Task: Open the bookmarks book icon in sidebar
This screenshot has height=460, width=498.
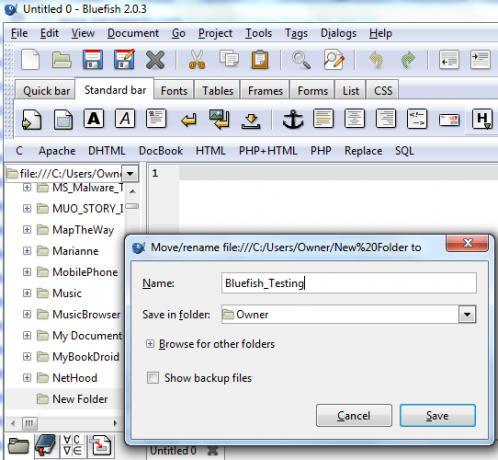Action: [x=46, y=445]
